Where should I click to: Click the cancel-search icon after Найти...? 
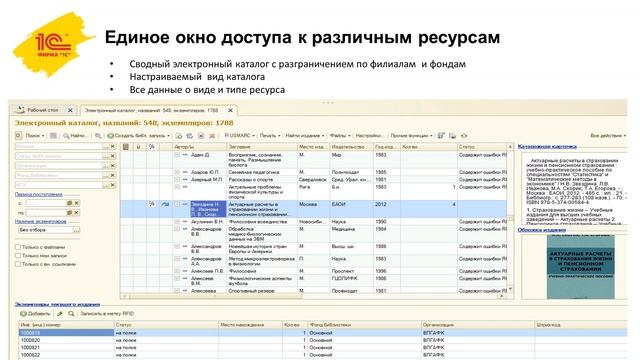(98, 136)
